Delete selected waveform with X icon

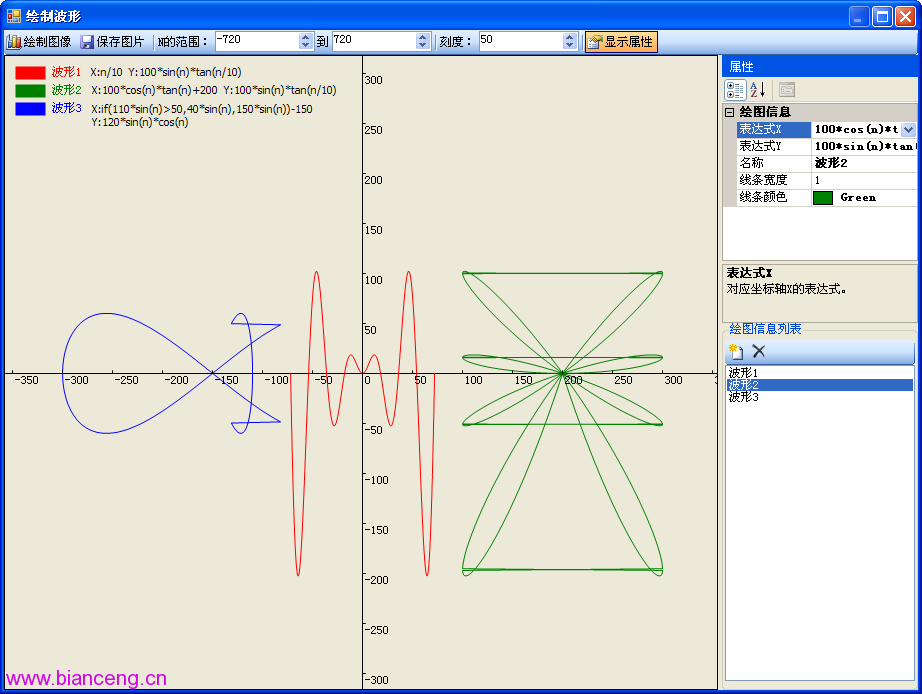(x=759, y=352)
